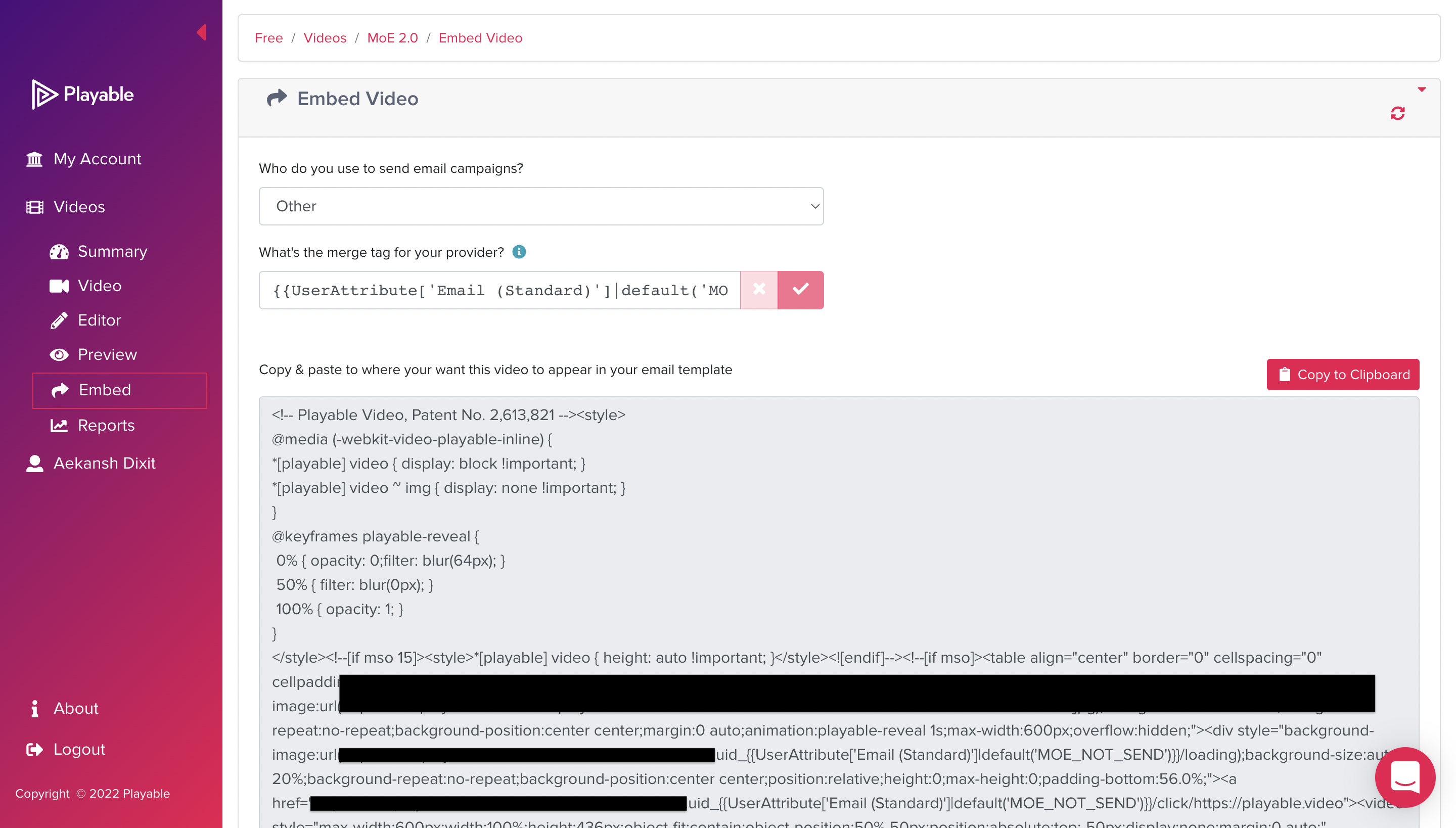1456x828 pixels.
Task: Log out using the Logout item
Action: (x=80, y=750)
